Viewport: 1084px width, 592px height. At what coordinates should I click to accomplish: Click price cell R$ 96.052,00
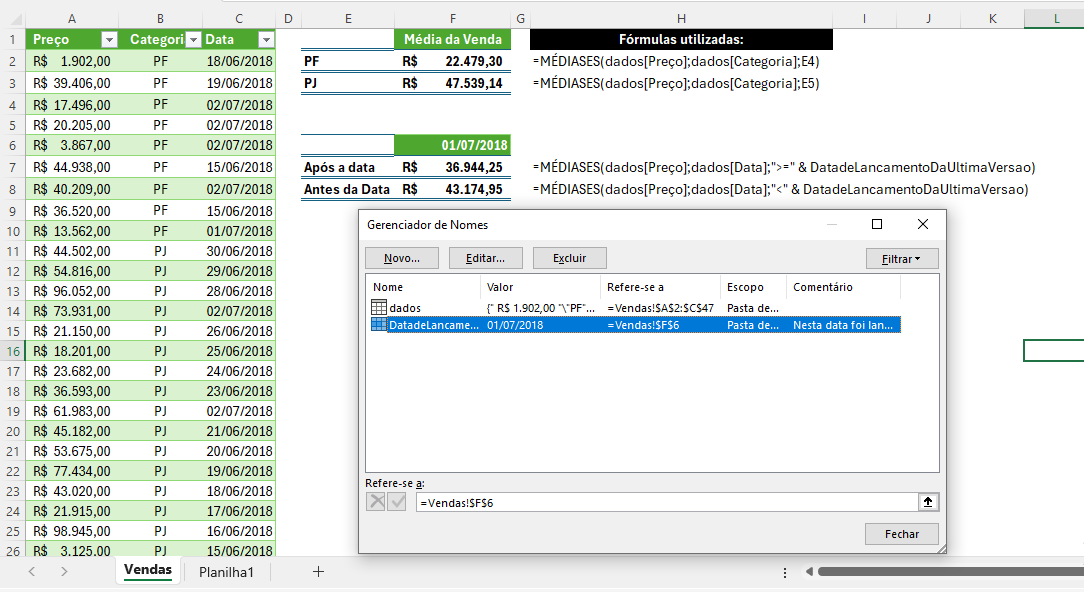(x=72, y=291)
